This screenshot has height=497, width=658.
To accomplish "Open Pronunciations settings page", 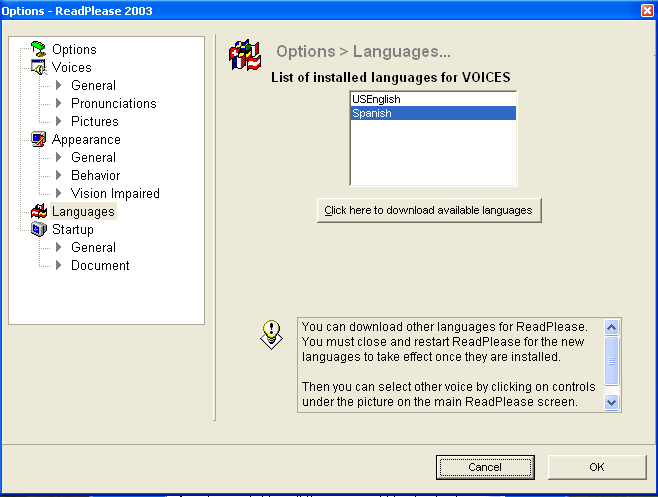I will 114,103.
